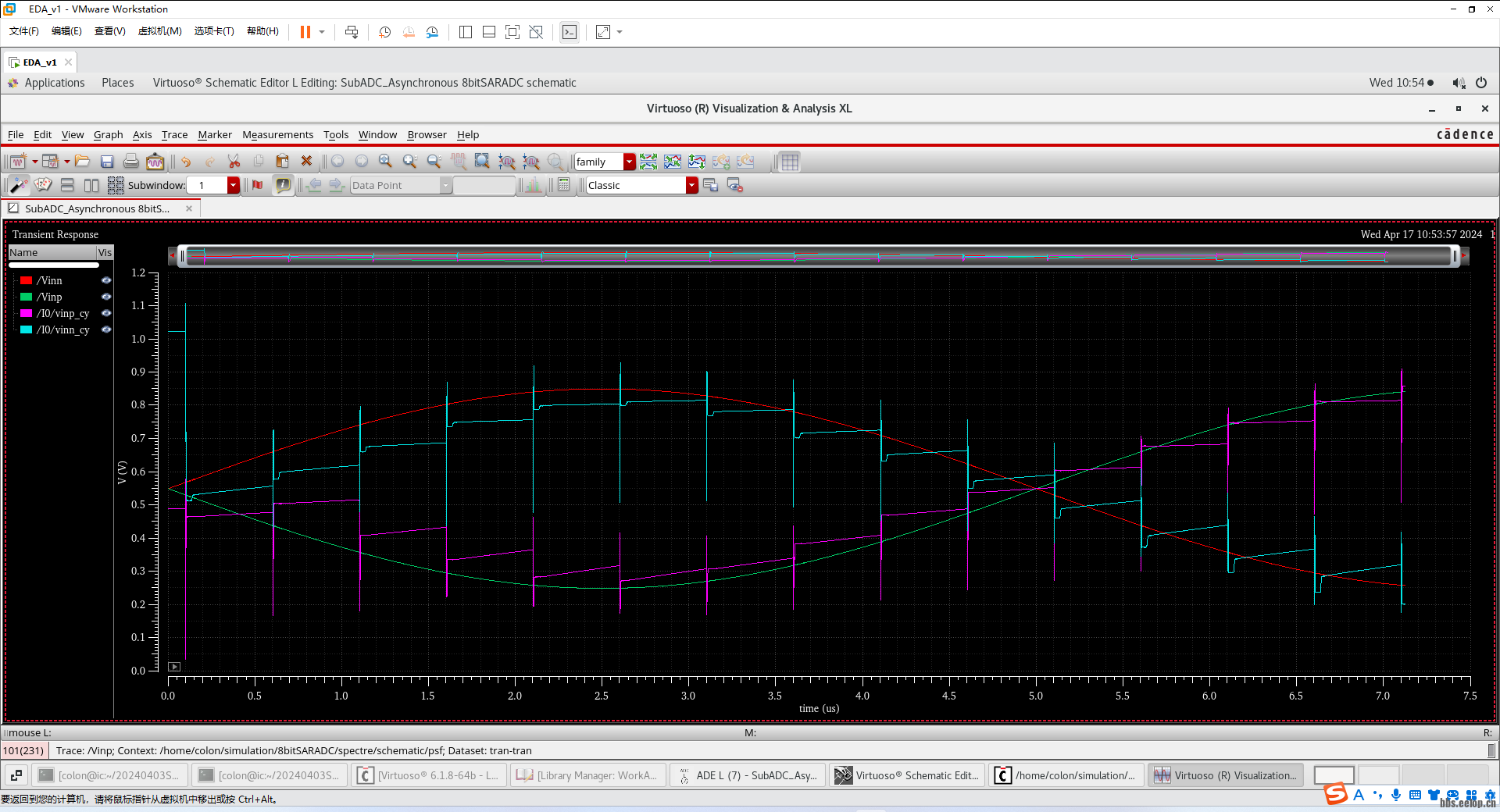Toggle visibility eye for /Vinn trace
The image size is (1500, 812).
click(106, 280)
